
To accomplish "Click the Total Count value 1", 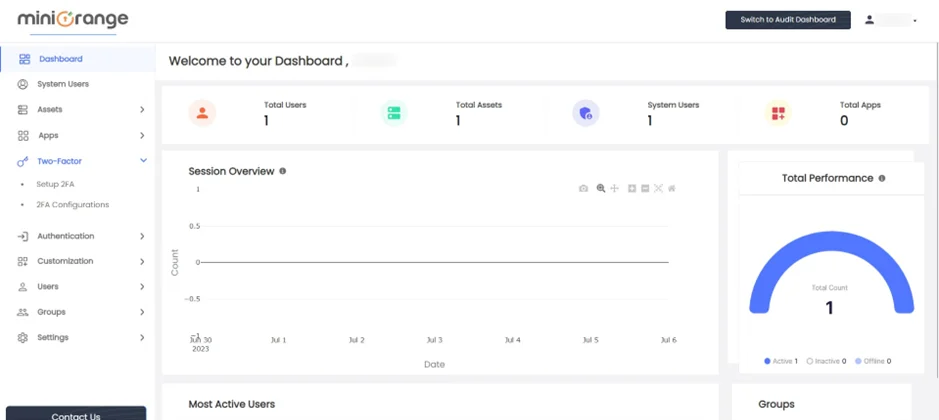I will pos(829,308).
